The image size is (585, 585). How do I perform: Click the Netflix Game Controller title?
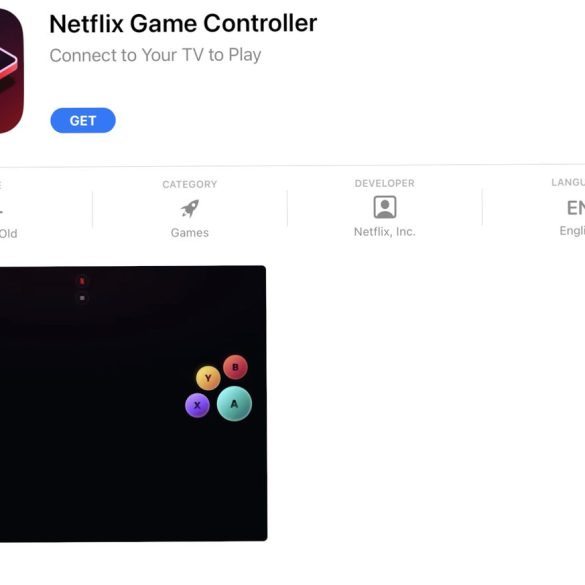(183, 24)
